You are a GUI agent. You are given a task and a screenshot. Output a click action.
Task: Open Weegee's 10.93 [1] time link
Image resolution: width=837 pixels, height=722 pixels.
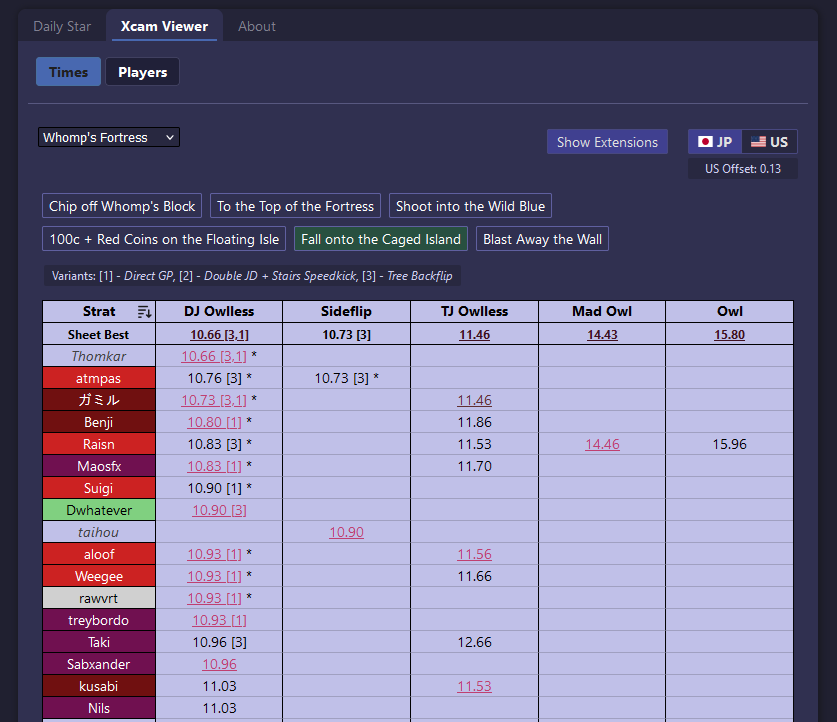[x=214, y=576]
